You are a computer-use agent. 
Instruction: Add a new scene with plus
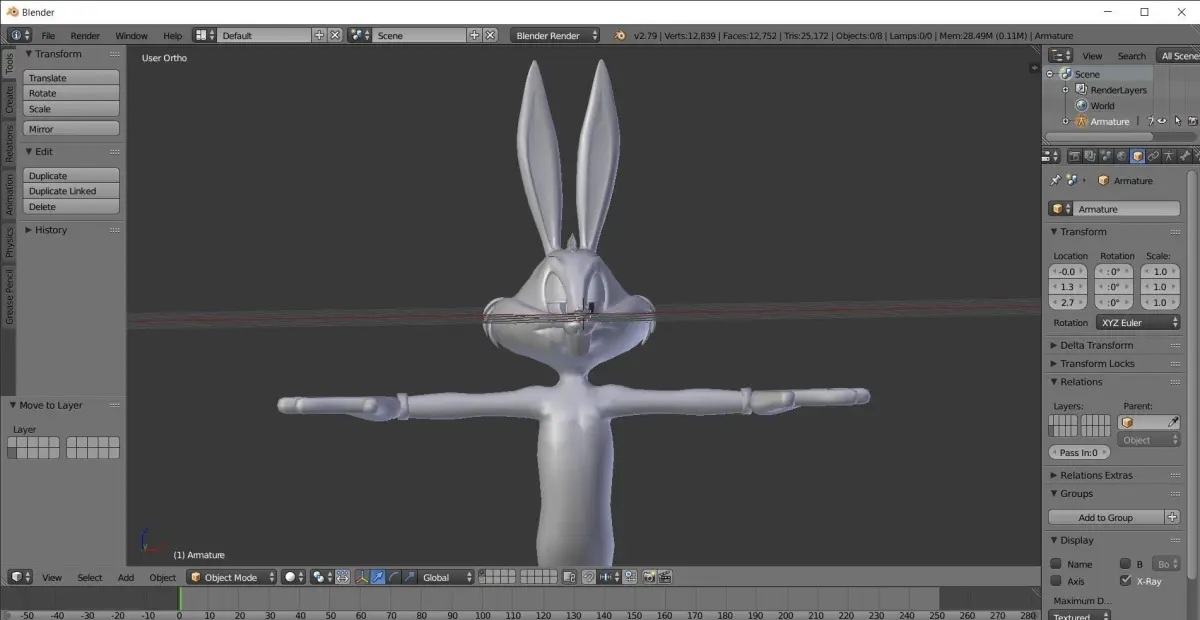click(x=474, y=35)
